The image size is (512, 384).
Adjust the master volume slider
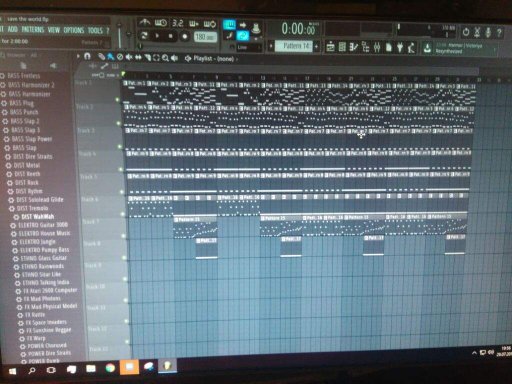tap(120, 35)
